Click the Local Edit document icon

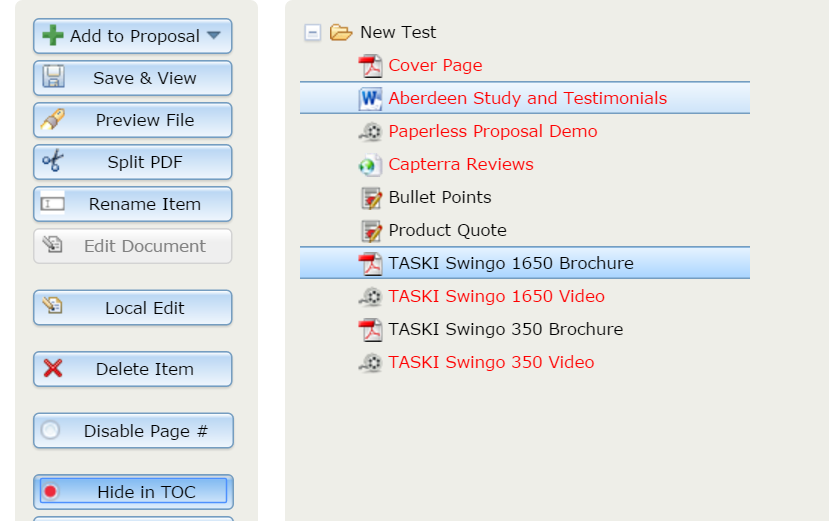pyautogui.click(x=53, y=305)
